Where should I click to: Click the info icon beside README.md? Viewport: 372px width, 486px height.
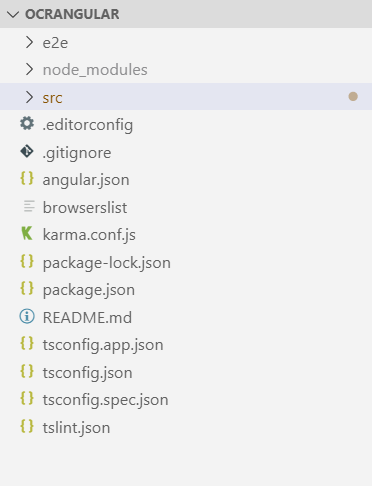pyautogui.click(x=27, y=316)
